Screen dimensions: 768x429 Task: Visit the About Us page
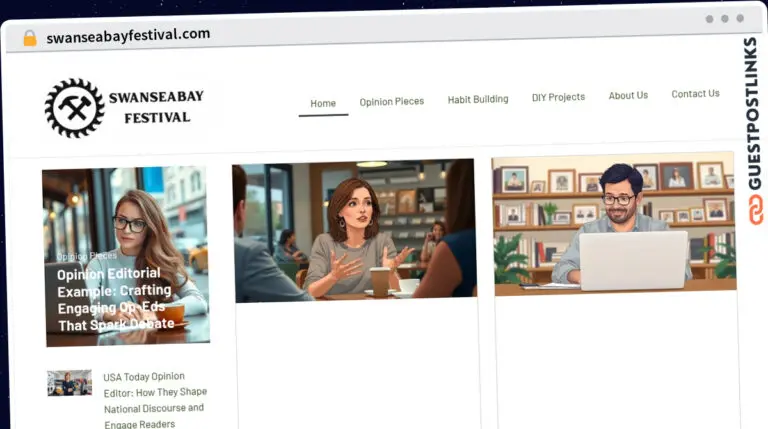628,95
